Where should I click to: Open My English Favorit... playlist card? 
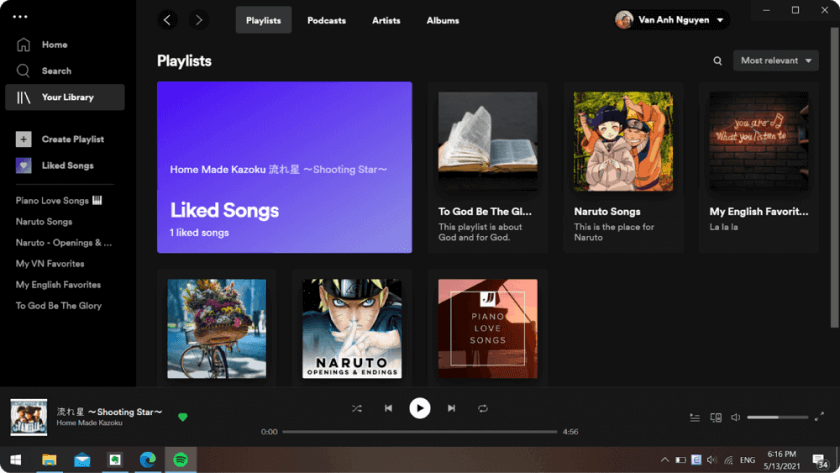[x=759, y=167]
